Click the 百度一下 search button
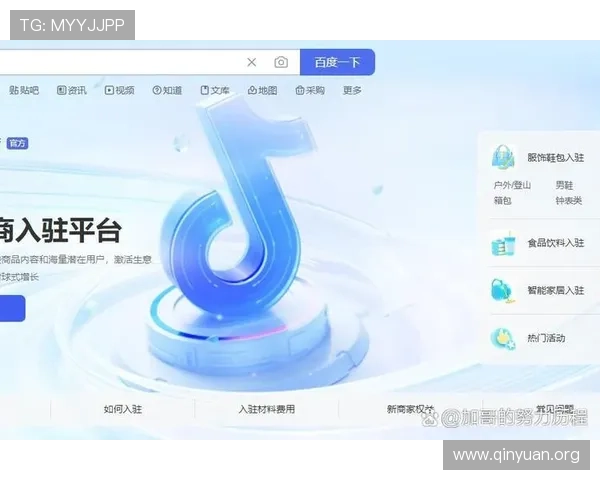This screenshot has height=480, width=600. pos(337,62)
